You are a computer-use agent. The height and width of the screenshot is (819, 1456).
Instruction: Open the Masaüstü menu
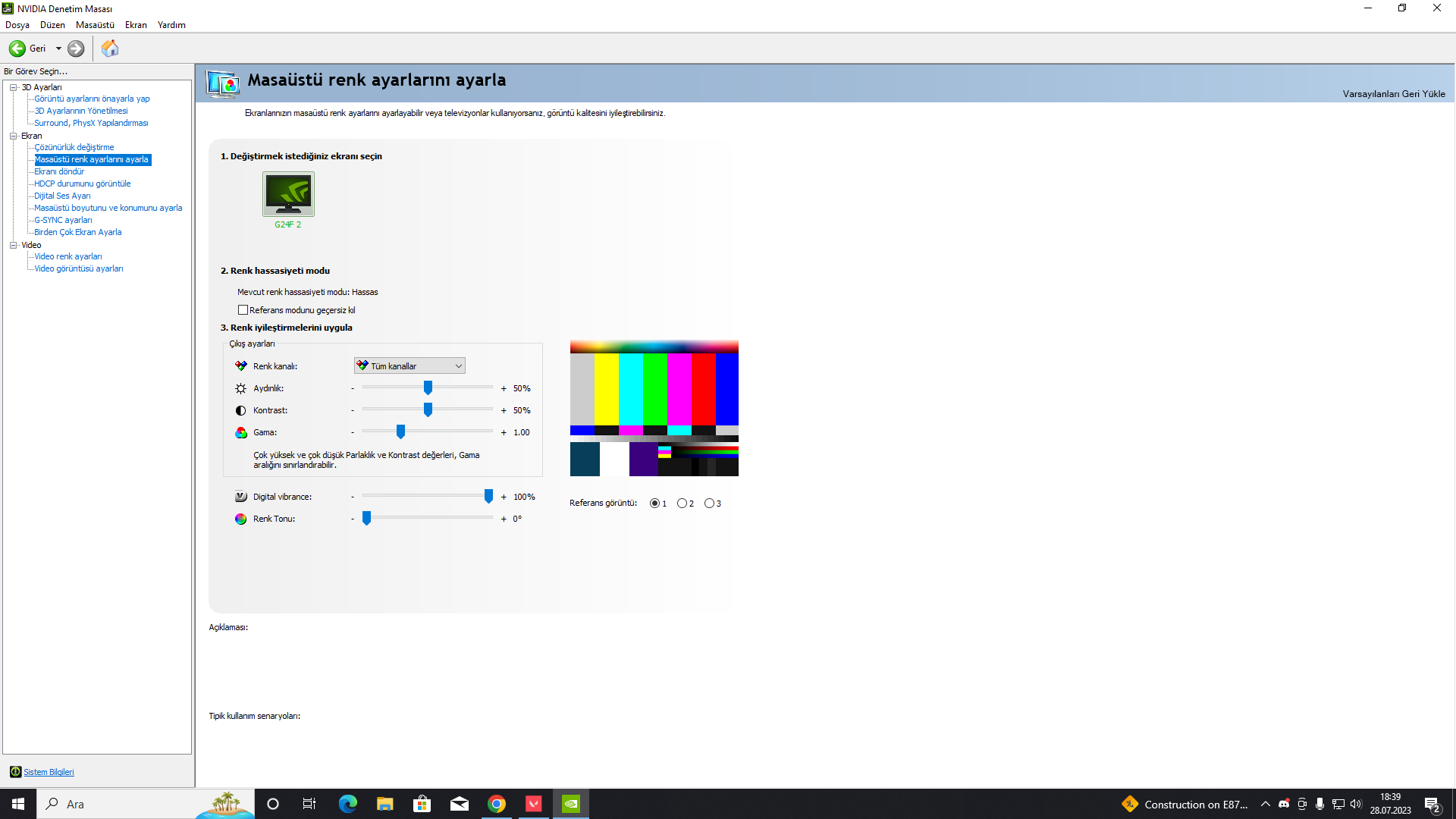point(95,25)
